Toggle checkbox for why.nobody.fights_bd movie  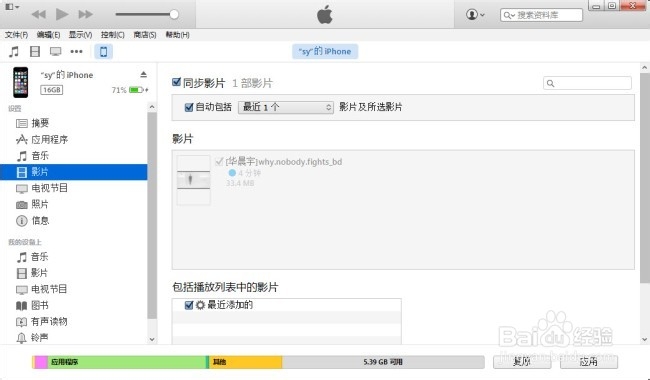(219, 161)
